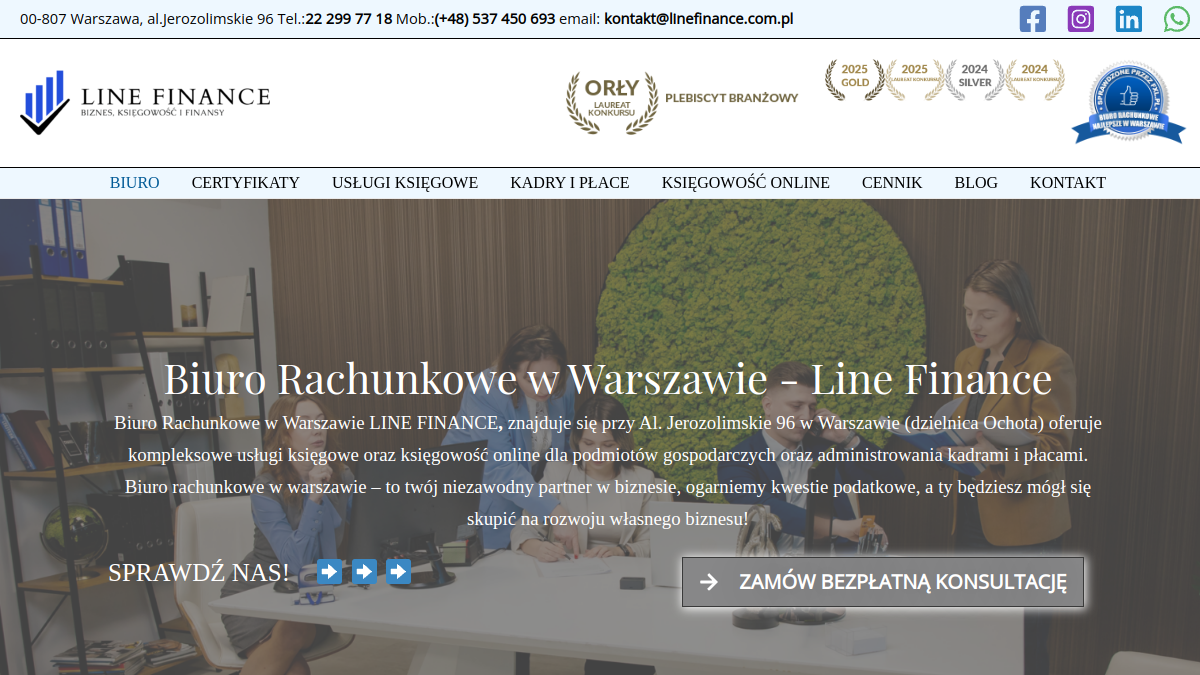The image size is (1200, 675).
Task: Open the LinkedIn profile icon
Action: pyautogui.click(x=1129, y=19)
